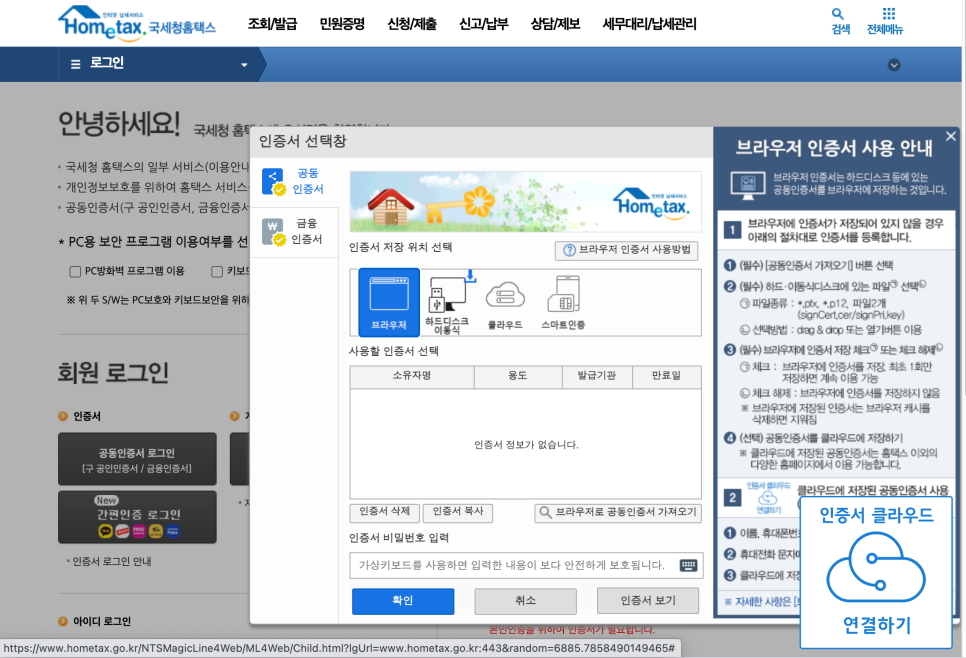Choose 하드디스크 이동식 storage icon

click(x=447, y=302)
